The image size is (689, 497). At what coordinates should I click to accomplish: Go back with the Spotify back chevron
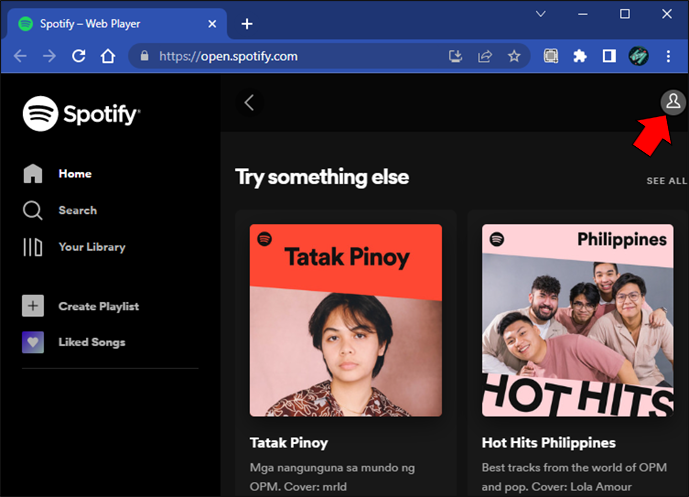coord(249,103)
